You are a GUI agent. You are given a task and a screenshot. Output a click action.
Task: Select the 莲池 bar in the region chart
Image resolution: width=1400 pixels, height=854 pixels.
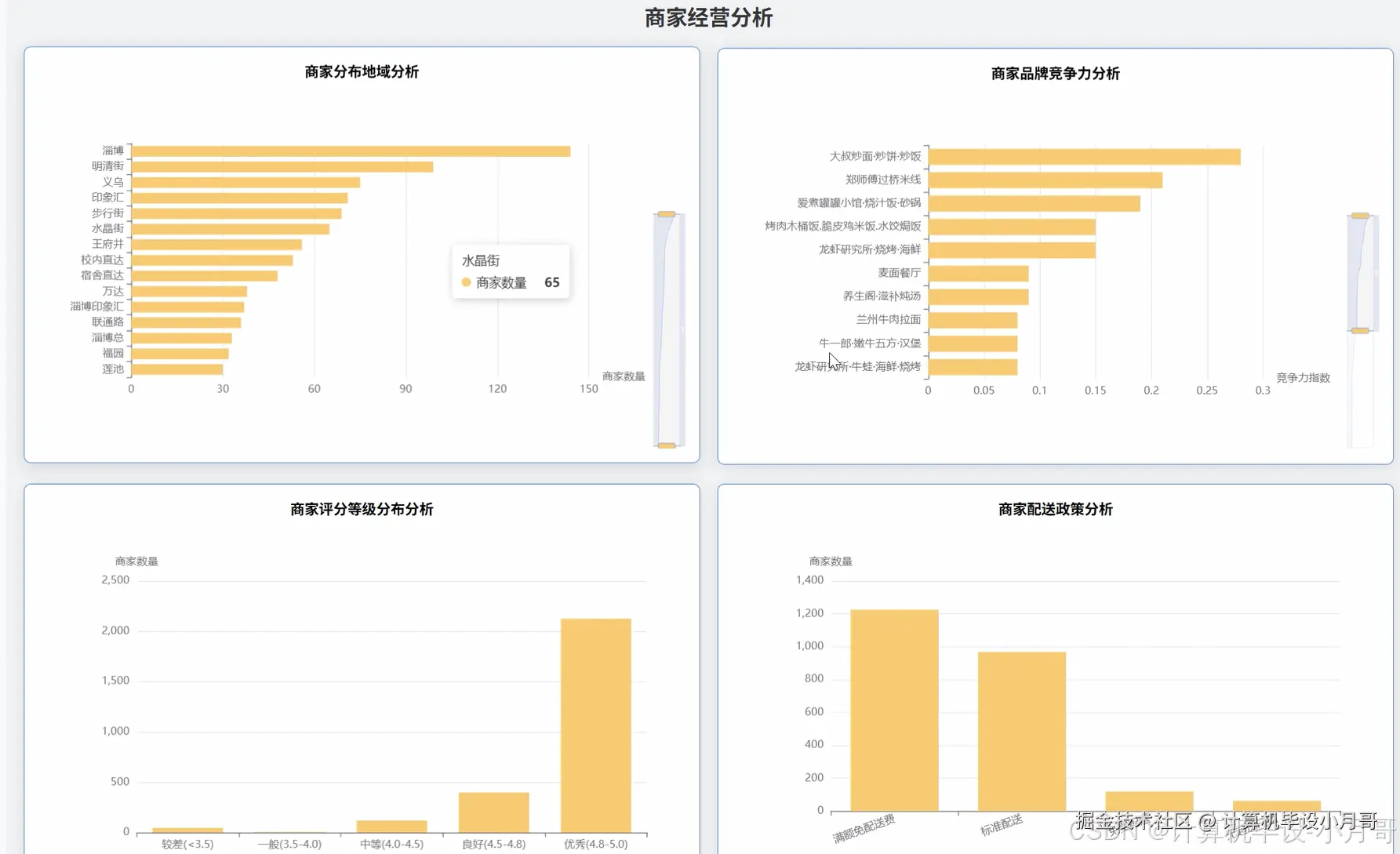point(177,369)
